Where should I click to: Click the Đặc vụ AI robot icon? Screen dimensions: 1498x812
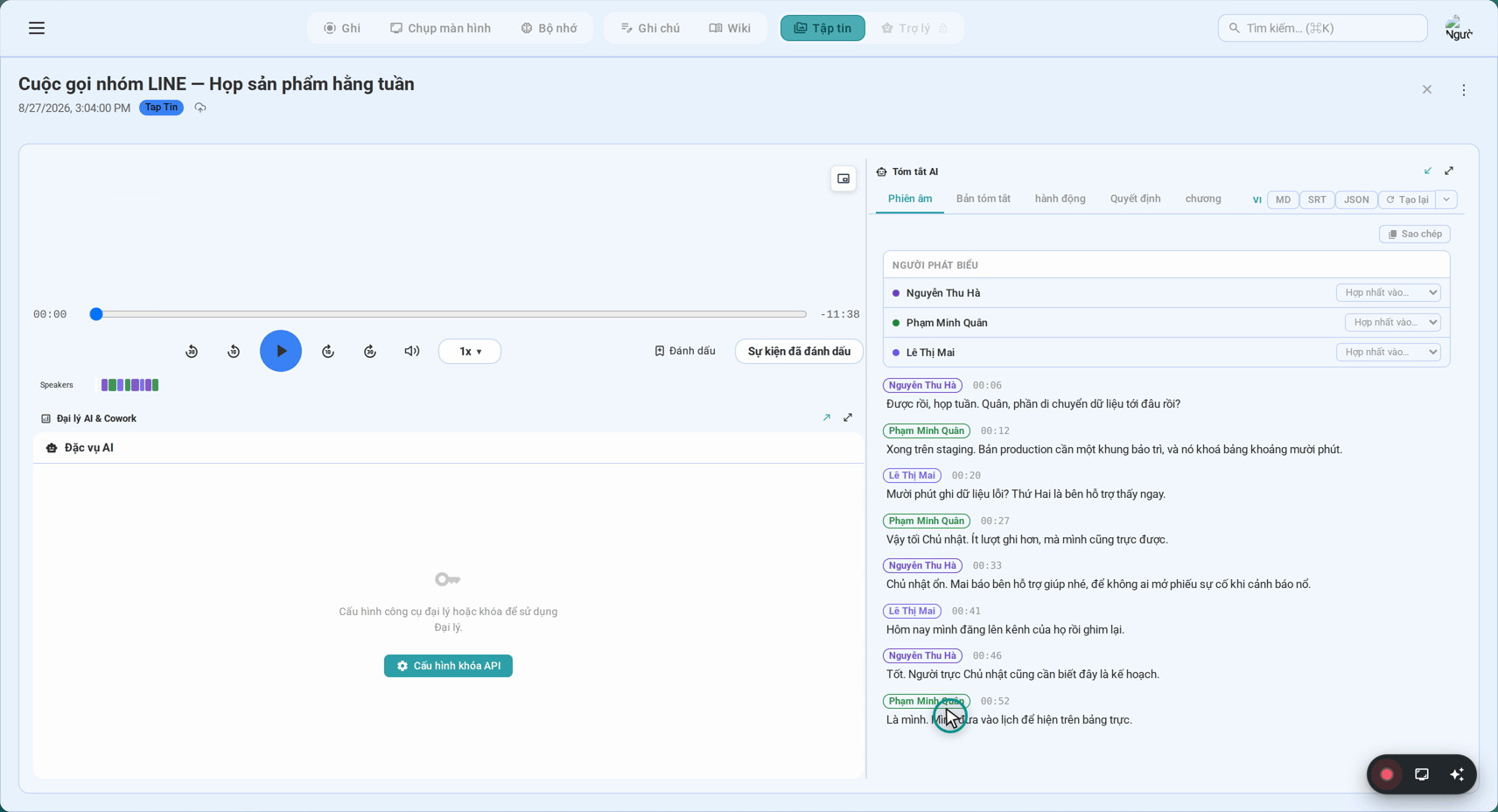tap(52, 448)
